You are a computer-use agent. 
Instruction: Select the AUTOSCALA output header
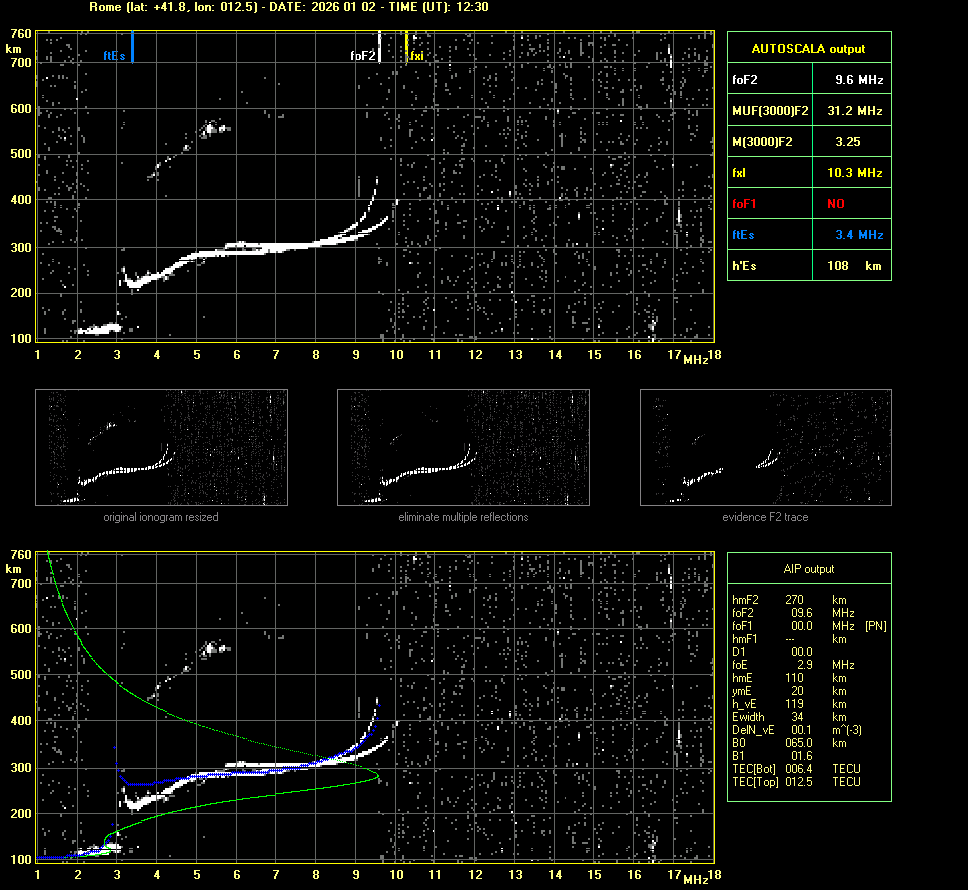pos(808,48)
